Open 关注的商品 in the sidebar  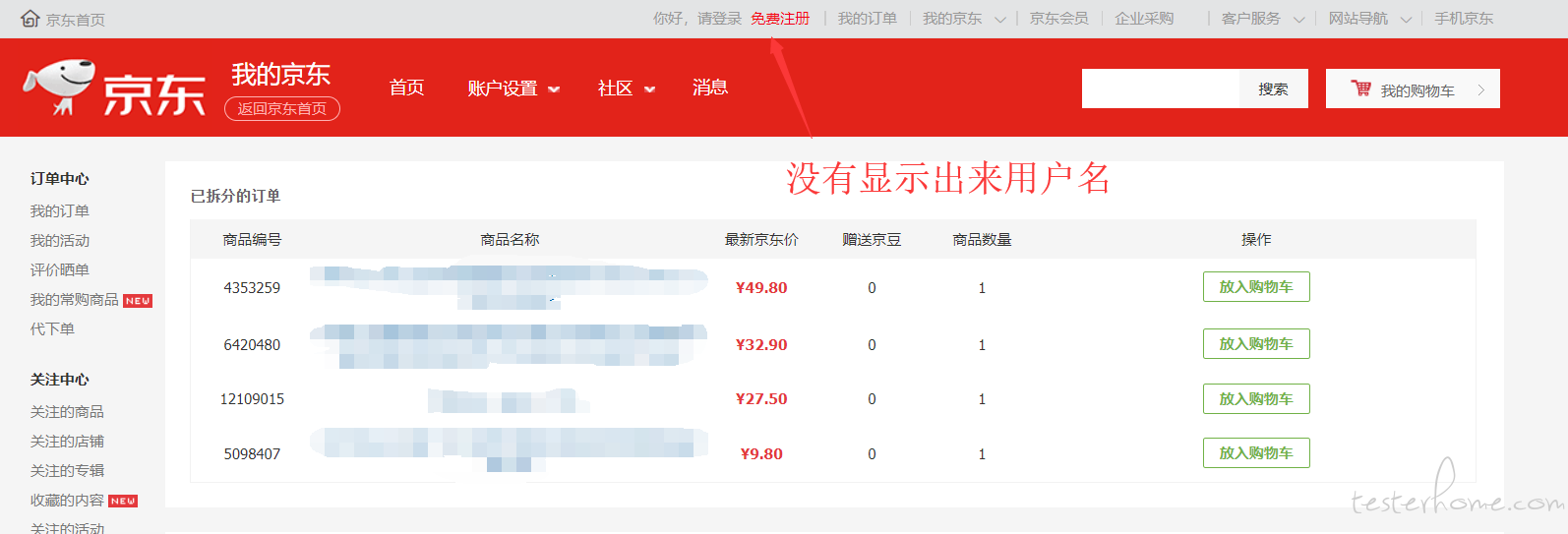(x=67, y=412)
